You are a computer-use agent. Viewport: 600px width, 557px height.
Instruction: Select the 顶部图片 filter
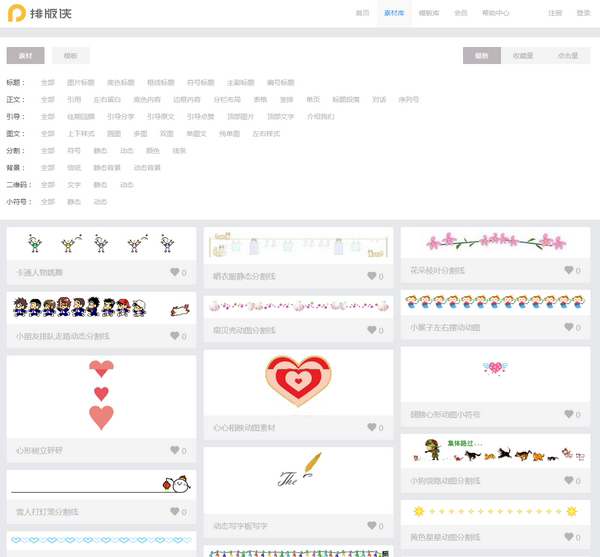[x=240, y=116]
